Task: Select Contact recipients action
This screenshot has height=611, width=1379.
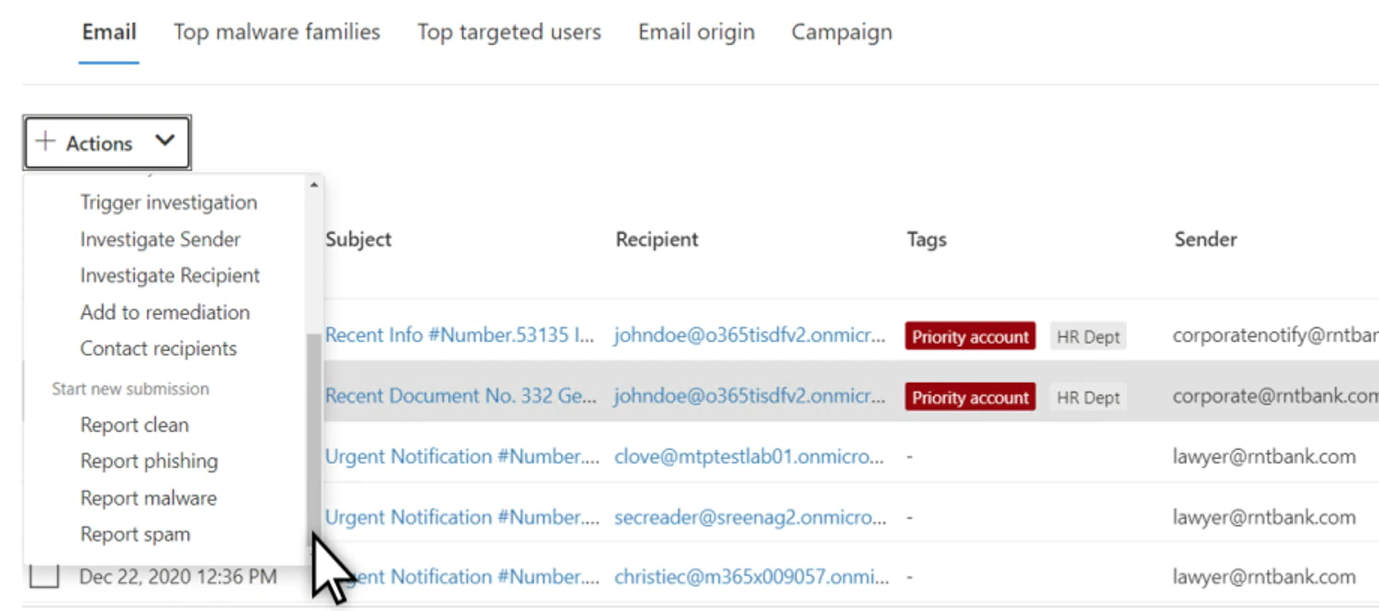Action: (158, 348)
